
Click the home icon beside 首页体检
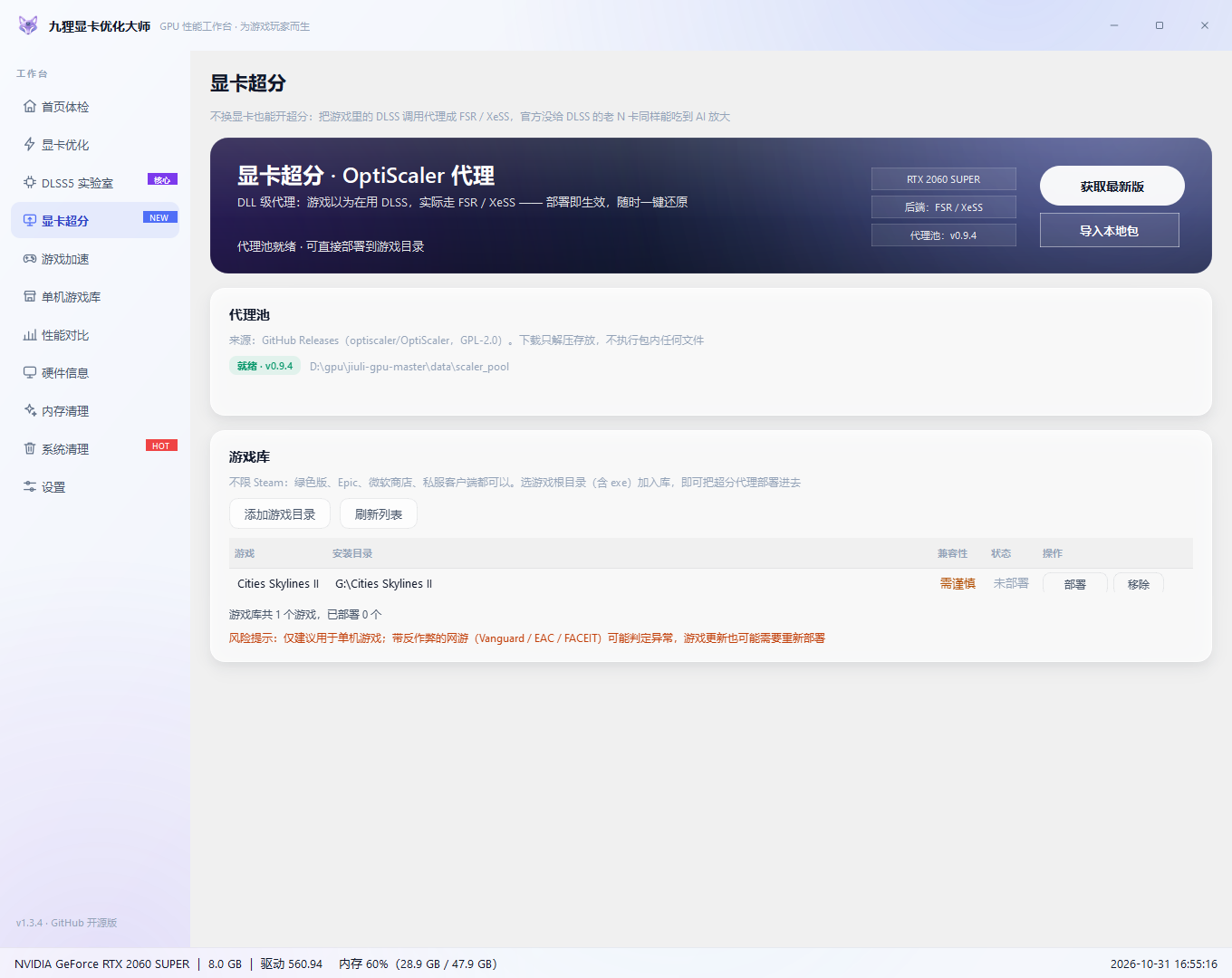click(x=30, y=107)
